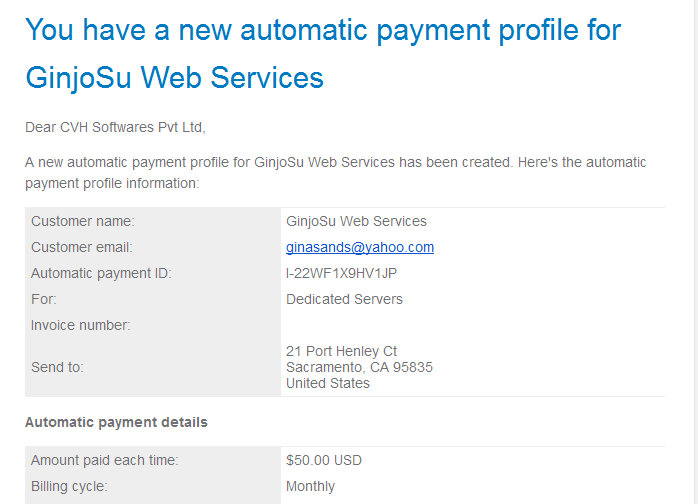Click the Automatic payment details heading
This screenshot has width=698, height=504.
click(116, 422)
